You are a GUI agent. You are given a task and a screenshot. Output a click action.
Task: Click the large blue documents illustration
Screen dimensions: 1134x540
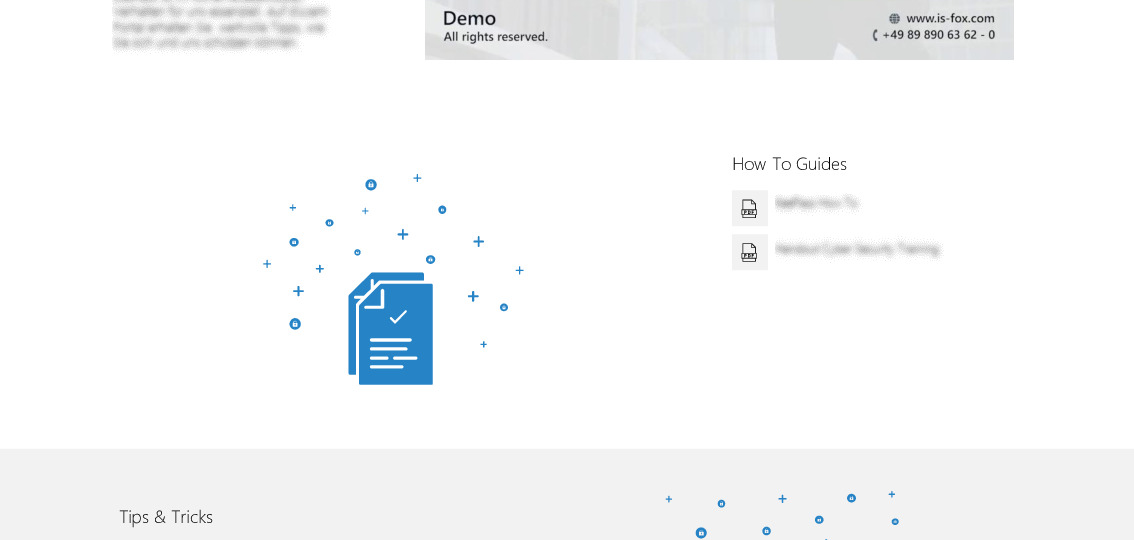(391, 328)
